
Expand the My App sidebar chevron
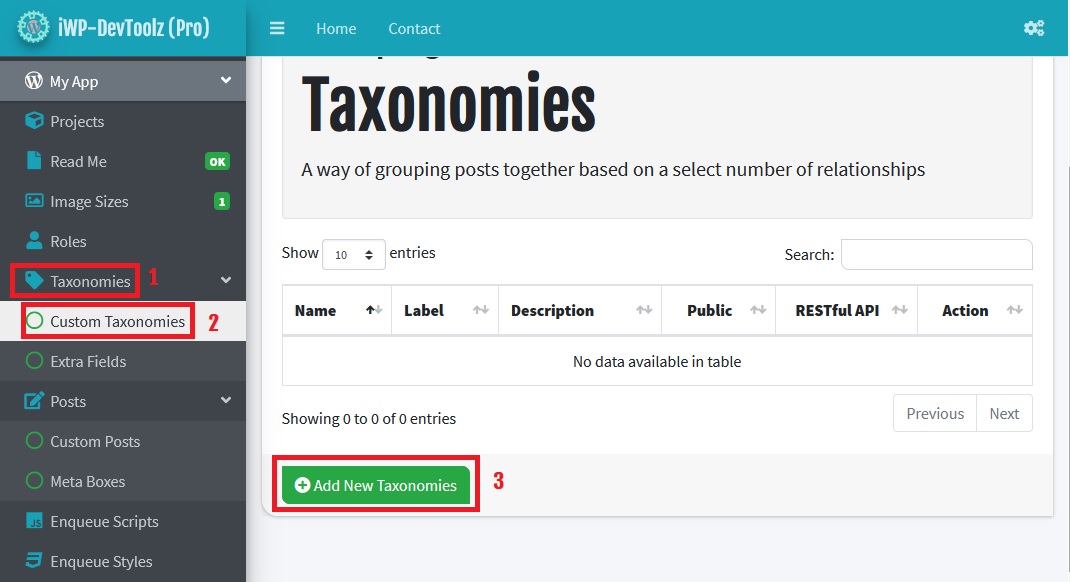click(226, 81)
